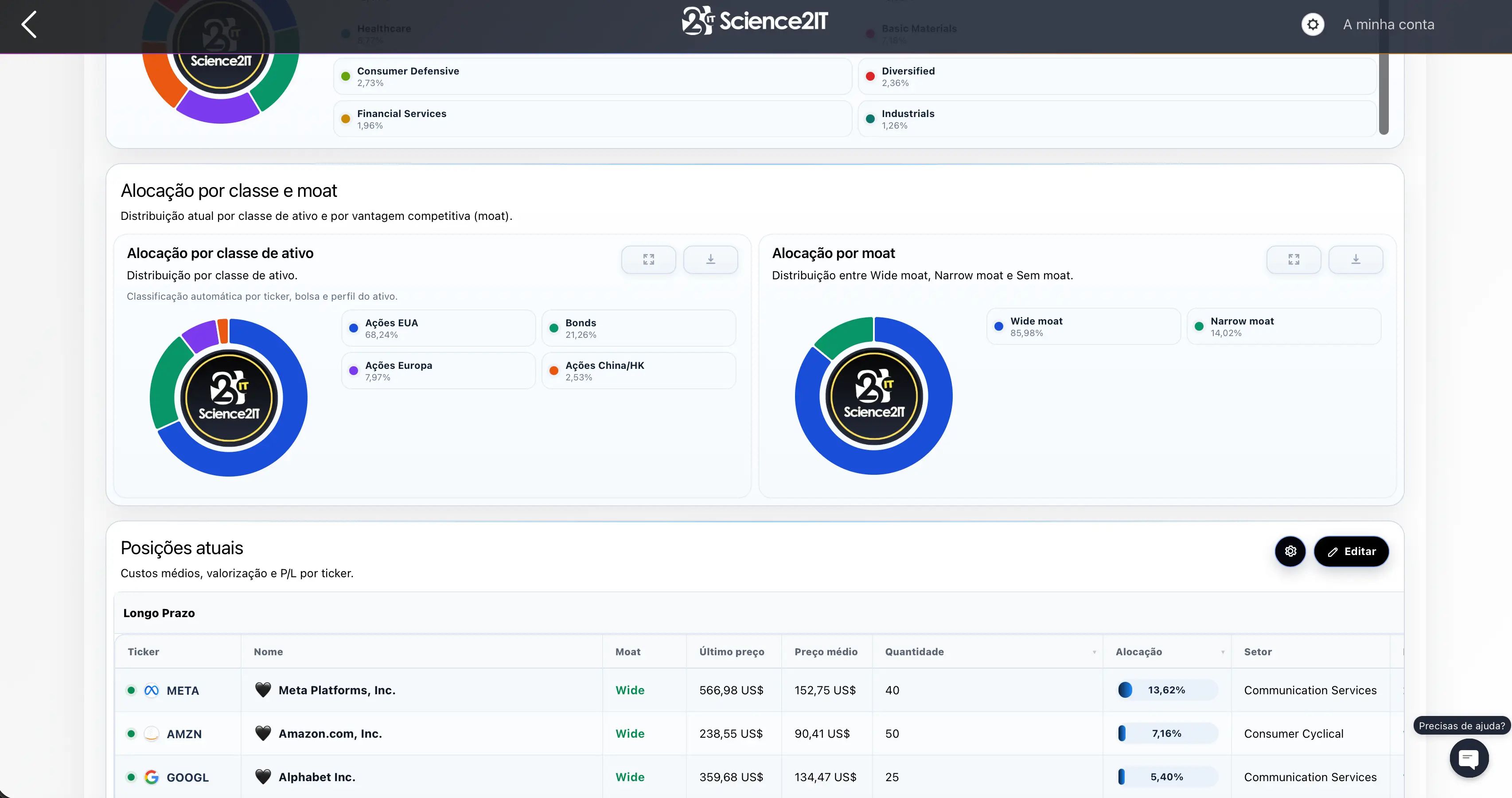Viewport: 1512px width, 798px height.
Task: Toggle the heart for Meta Platforms, Inc.
Action: tap(263, 690)
